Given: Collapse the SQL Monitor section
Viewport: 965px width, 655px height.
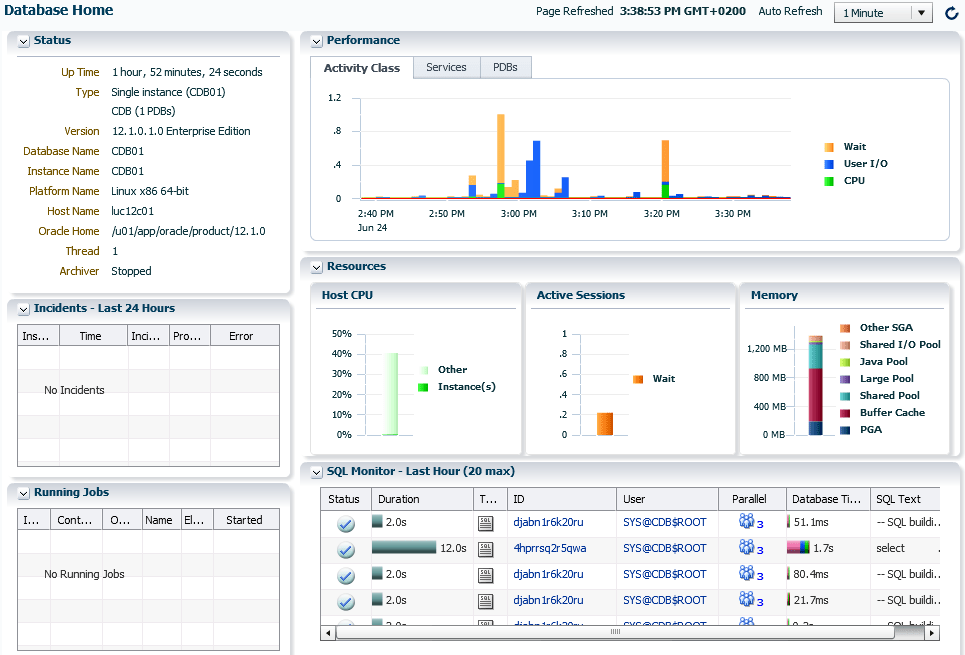Looking at the screenshot, I should click(317, 471).
